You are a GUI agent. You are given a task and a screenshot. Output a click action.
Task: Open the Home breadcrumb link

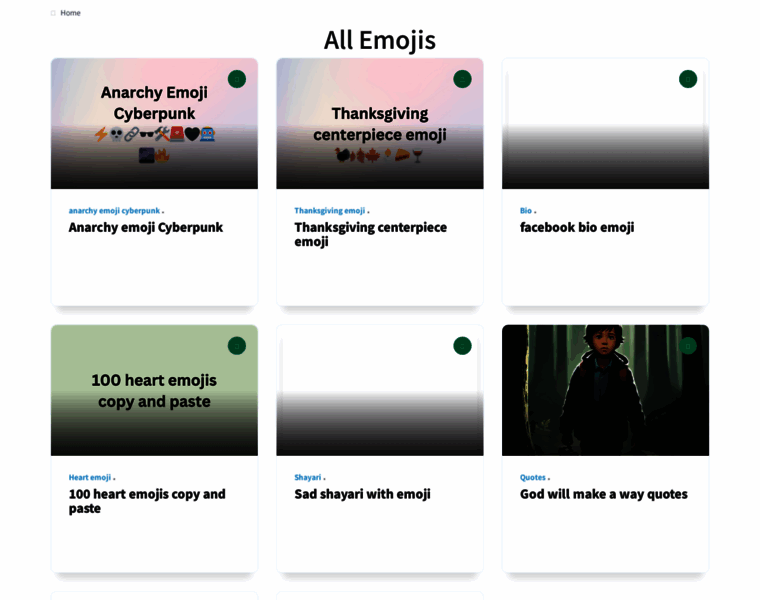point(70,13)
